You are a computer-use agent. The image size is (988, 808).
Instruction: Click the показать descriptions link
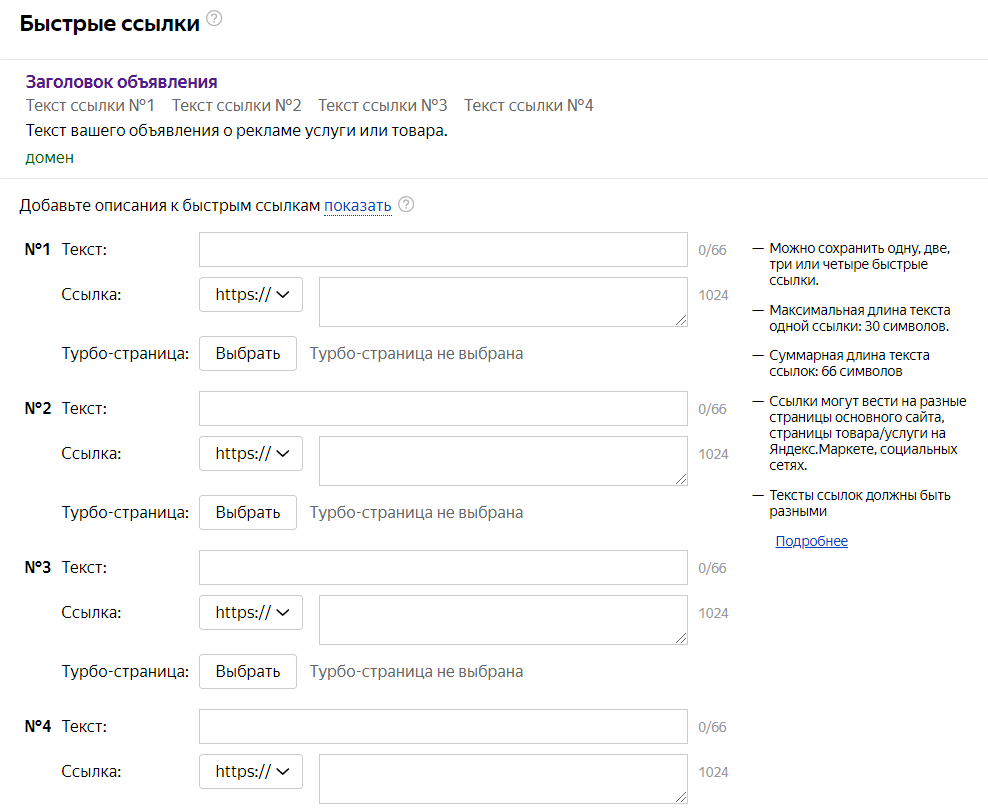tap(357, 206)
